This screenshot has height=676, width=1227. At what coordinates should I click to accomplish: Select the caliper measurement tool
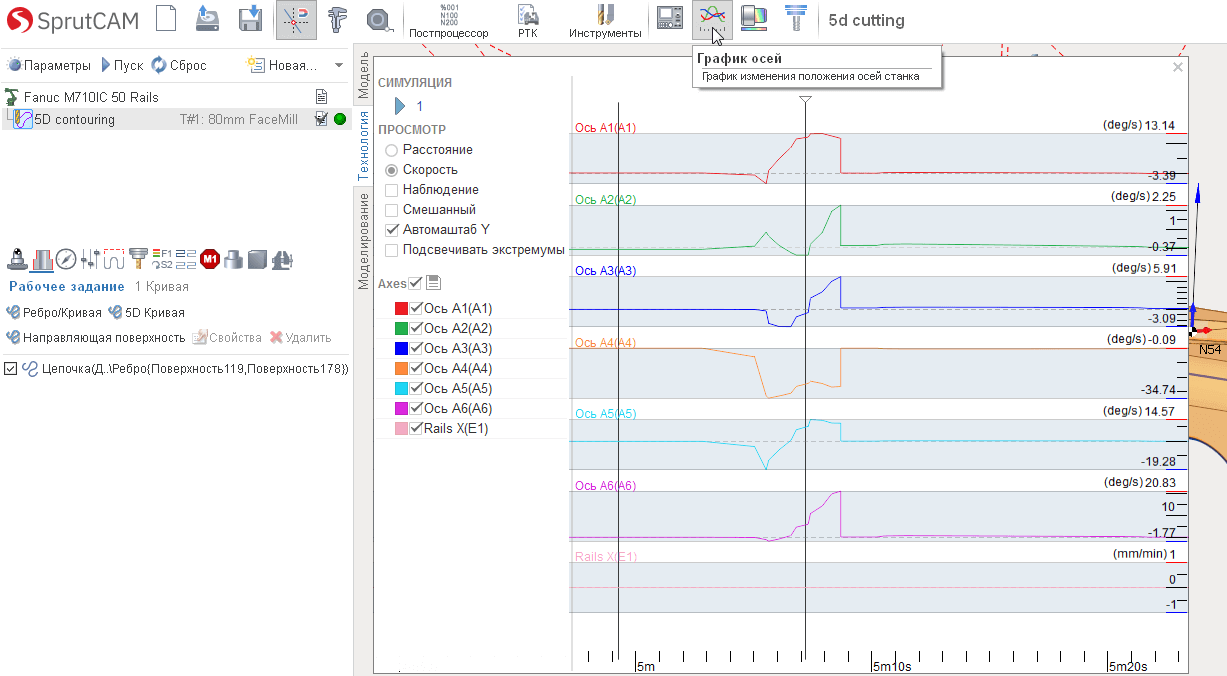[336, 19]
